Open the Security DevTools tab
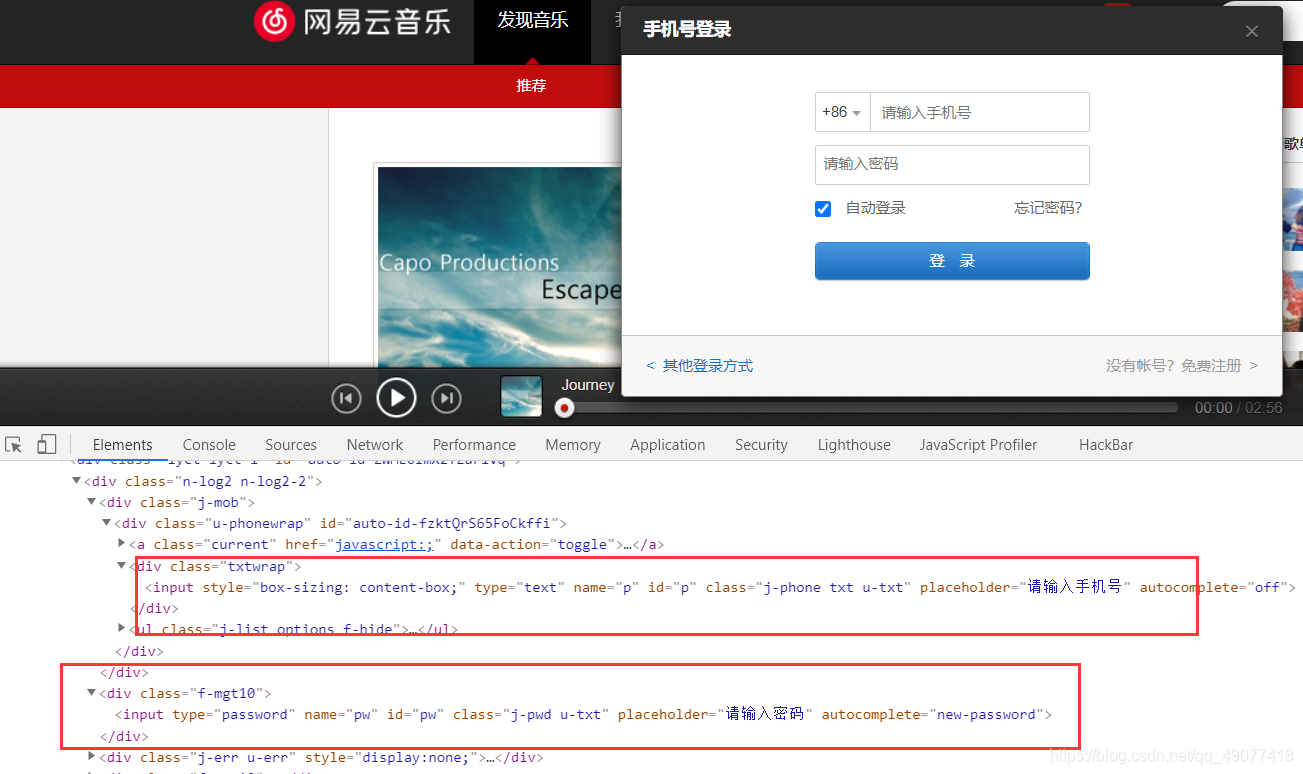The height and width of the screenshot is (774, 1303). pyautogui.click(x=761, y=445)
